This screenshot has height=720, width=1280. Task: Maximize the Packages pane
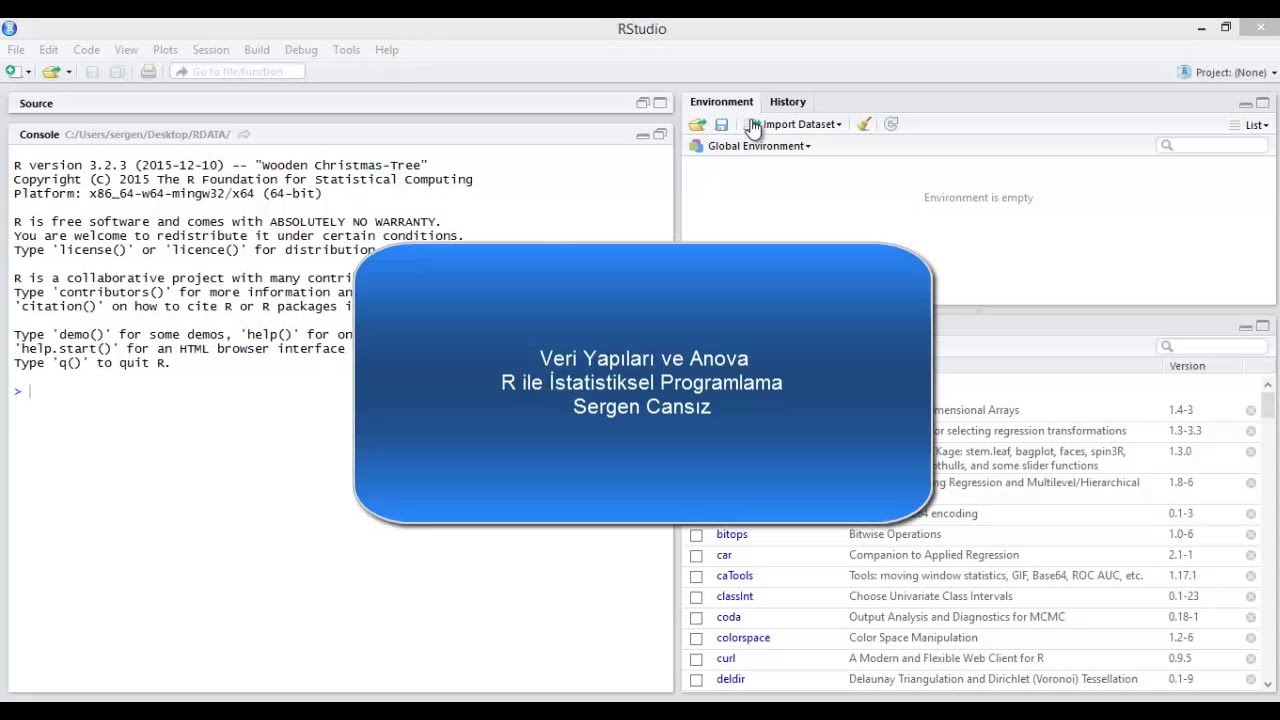click(1263, 327)
